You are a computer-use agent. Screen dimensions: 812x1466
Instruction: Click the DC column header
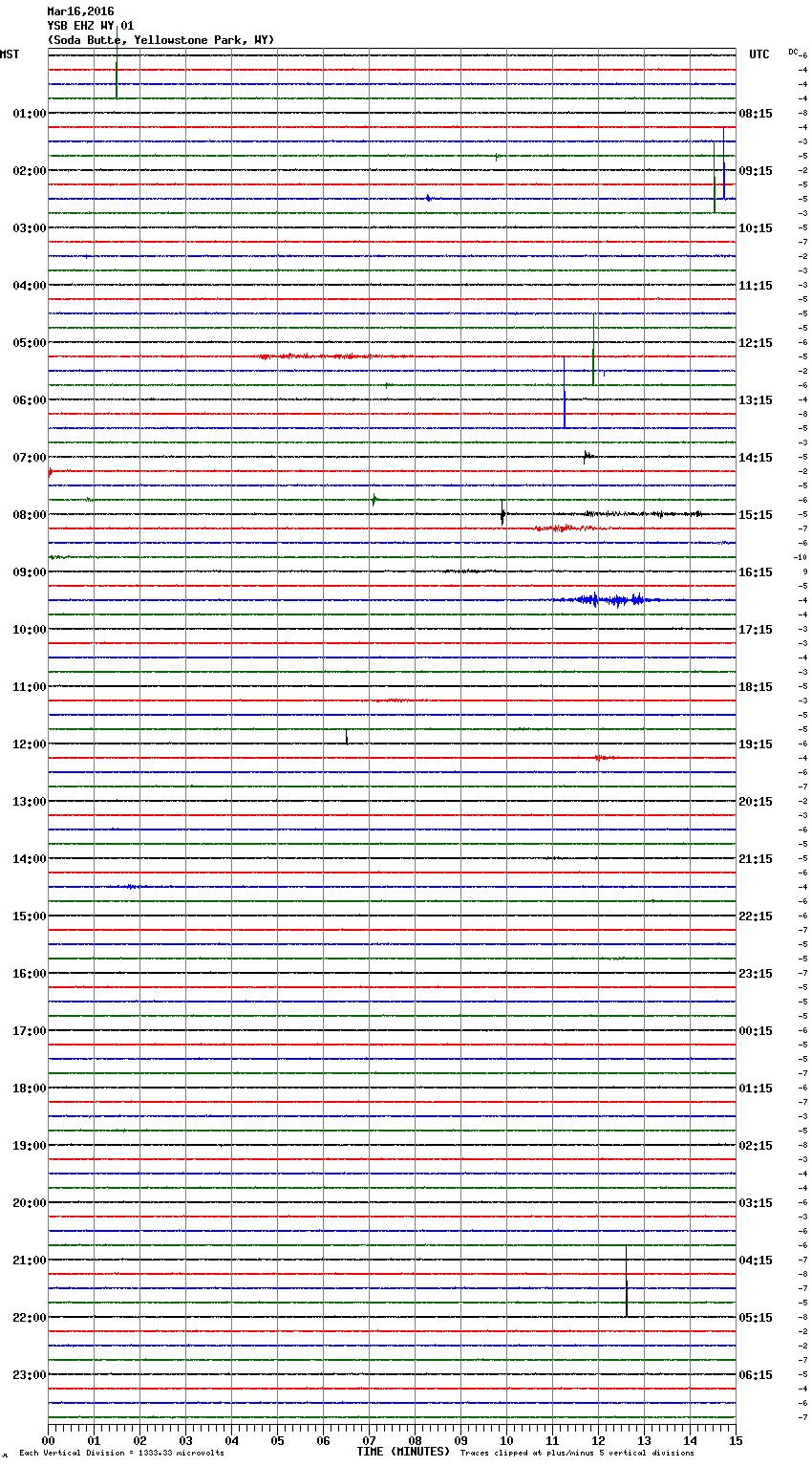pyautogui.click(x=793, y=52)
